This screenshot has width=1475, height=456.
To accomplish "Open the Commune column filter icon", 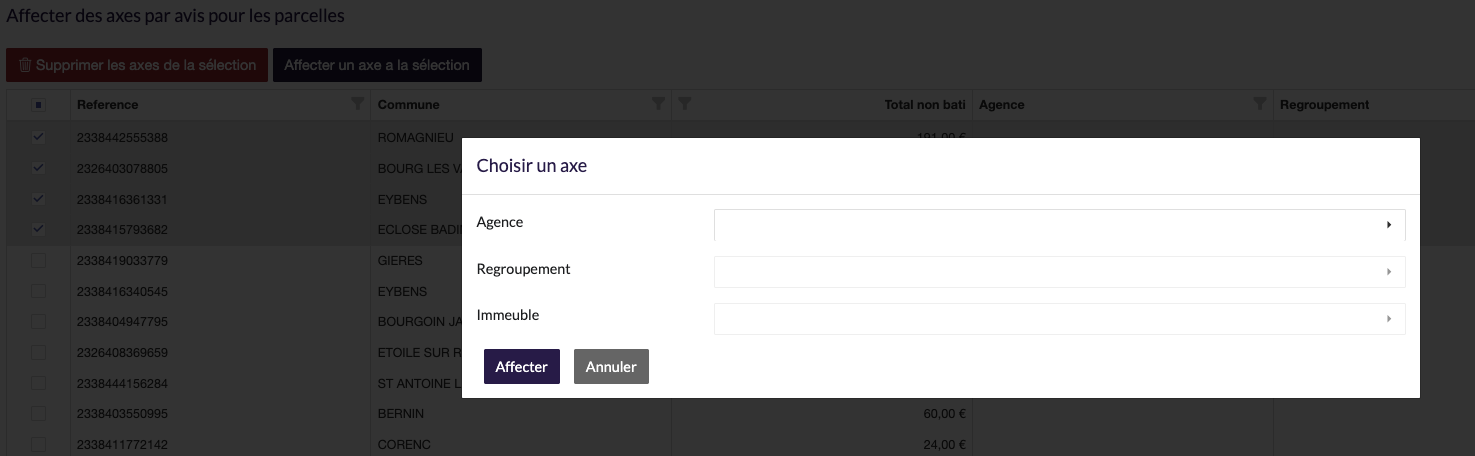I will (658, 104).
